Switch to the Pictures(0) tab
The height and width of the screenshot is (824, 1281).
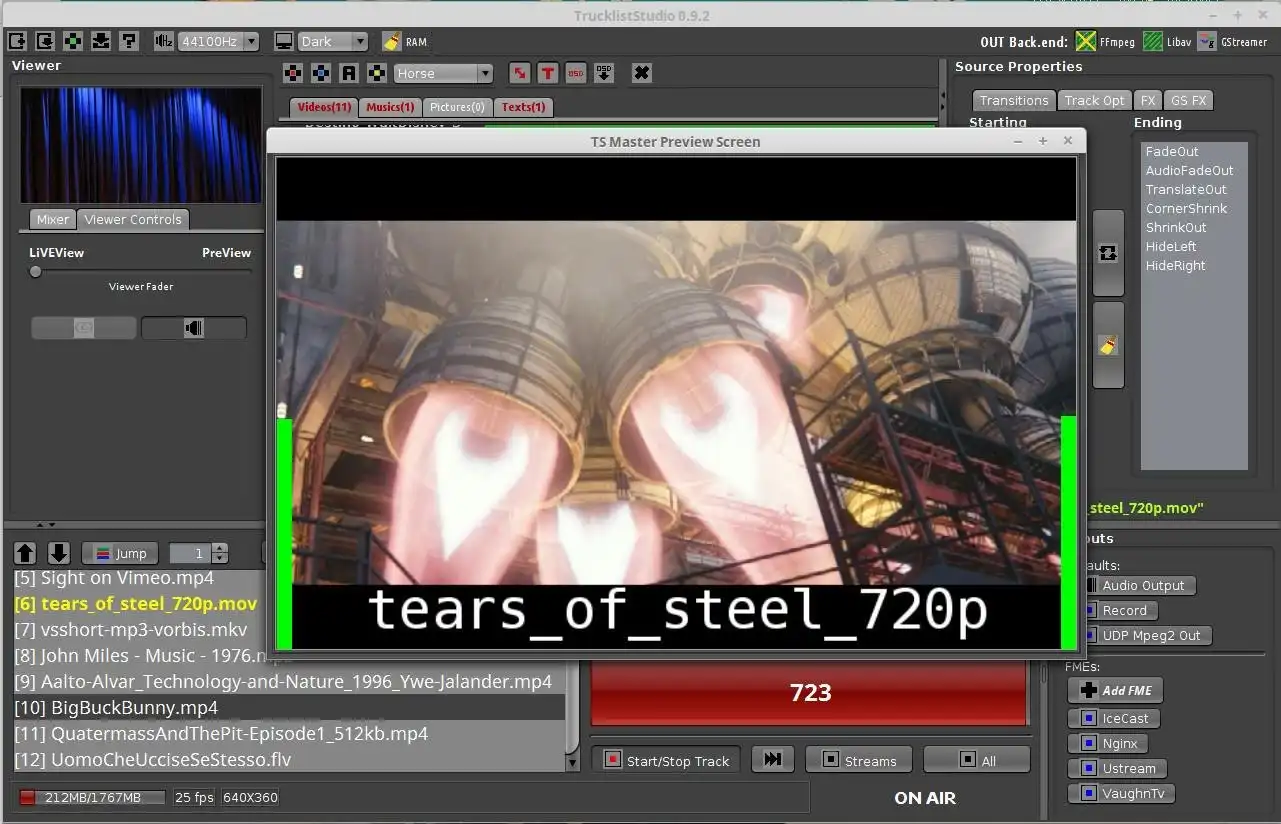[457, 107]
